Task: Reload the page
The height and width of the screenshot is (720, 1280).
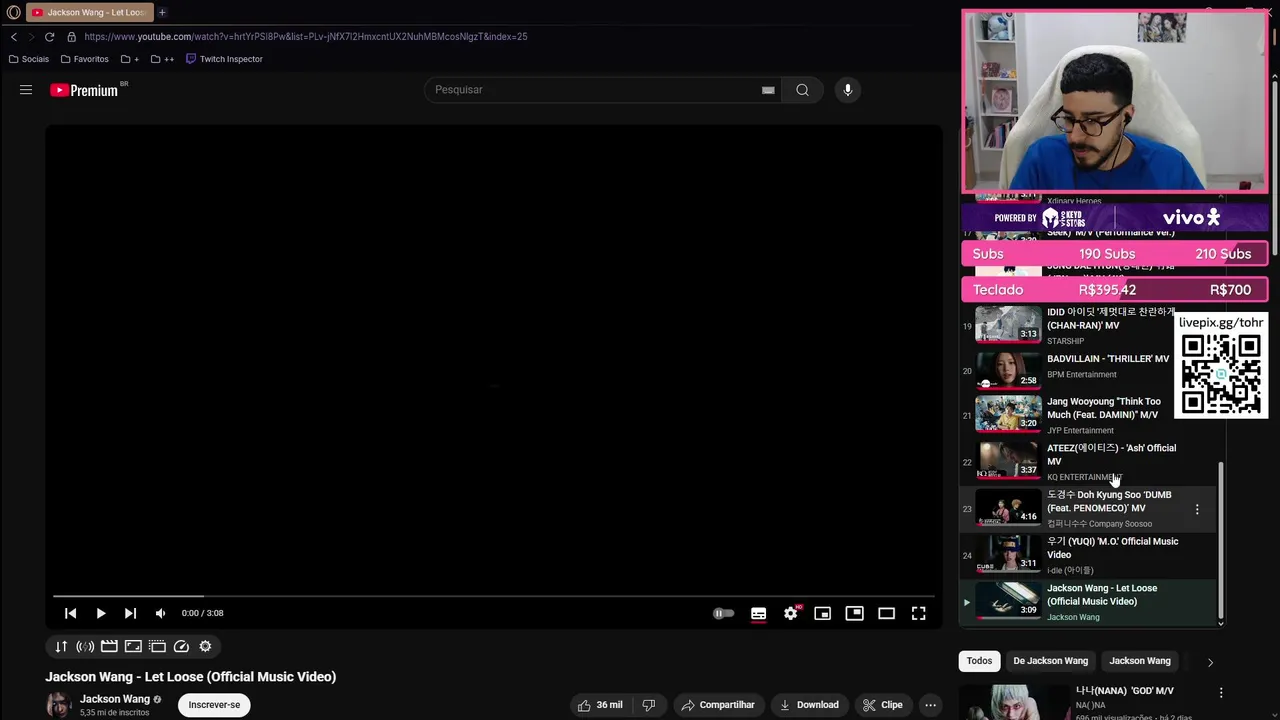Action: (49, 37)
